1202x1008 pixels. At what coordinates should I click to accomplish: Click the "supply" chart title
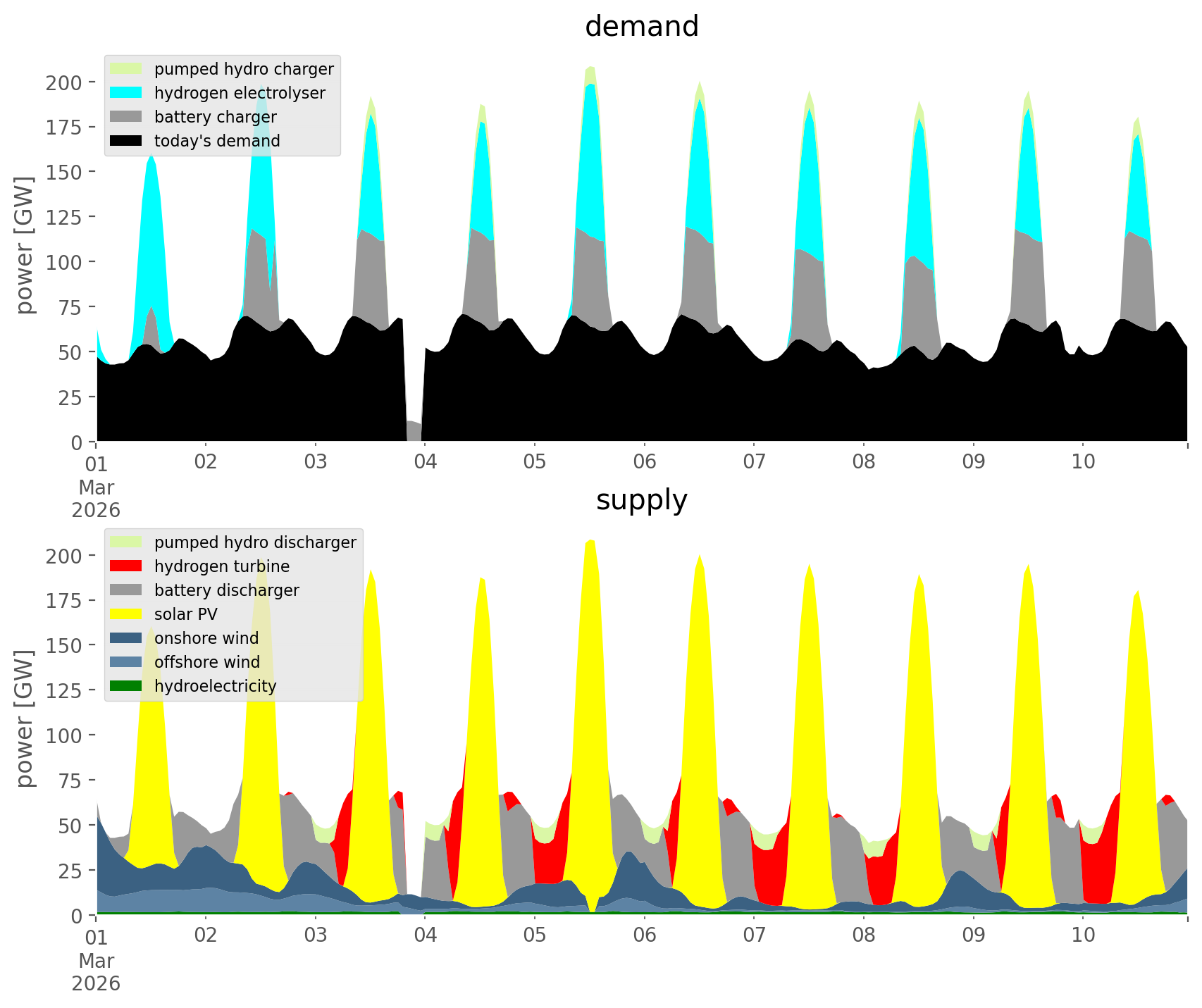point(641,500)
